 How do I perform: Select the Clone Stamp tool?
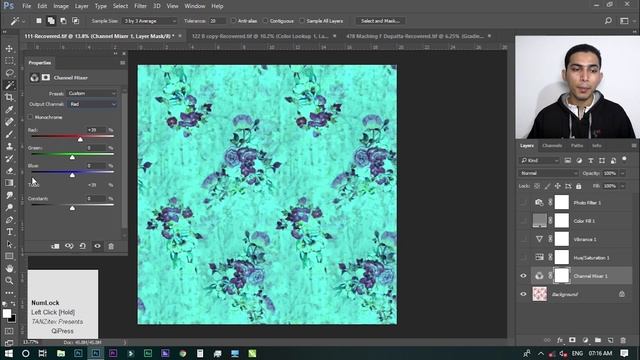tap(9, 146)
